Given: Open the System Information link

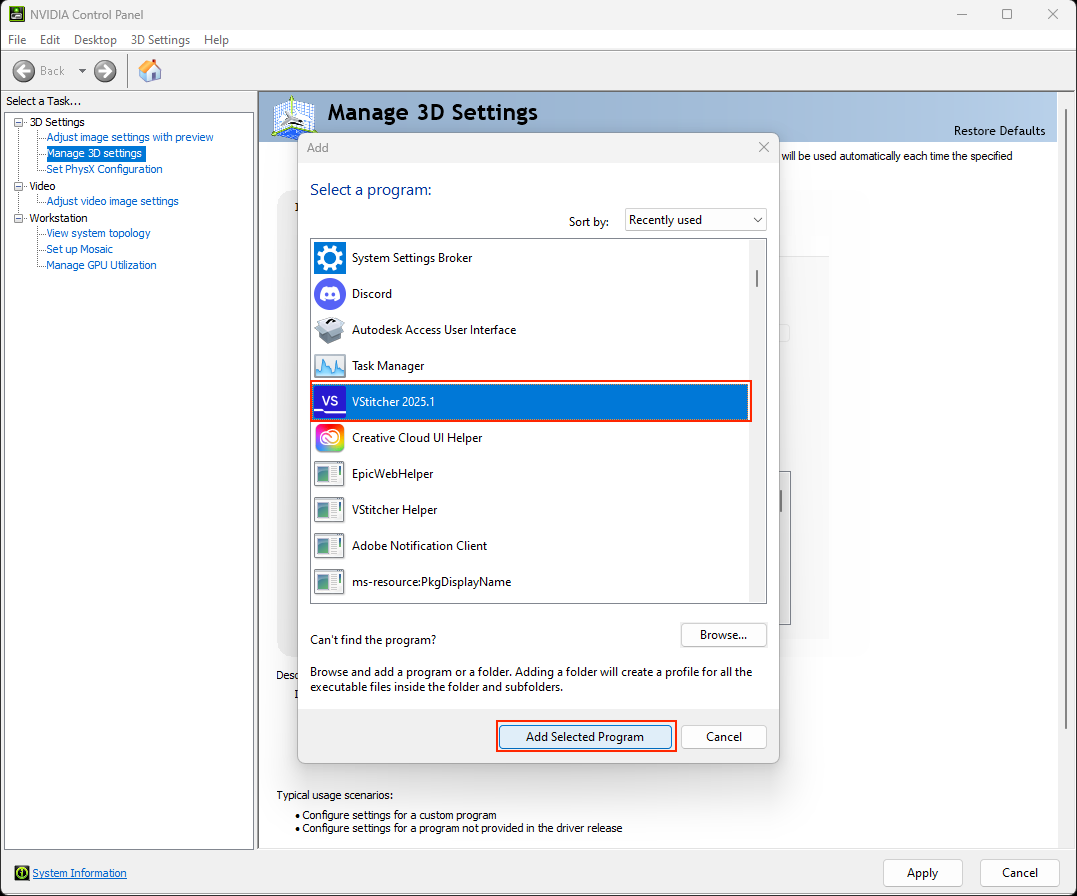Looking at the screenshot, I should point(80,873).
